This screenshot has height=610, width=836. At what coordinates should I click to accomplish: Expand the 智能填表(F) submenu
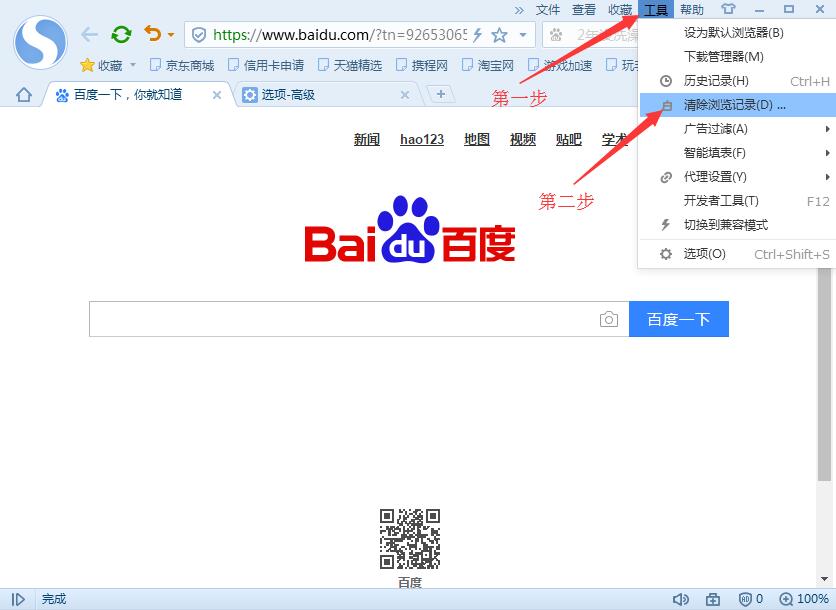[x=737, y=152]
